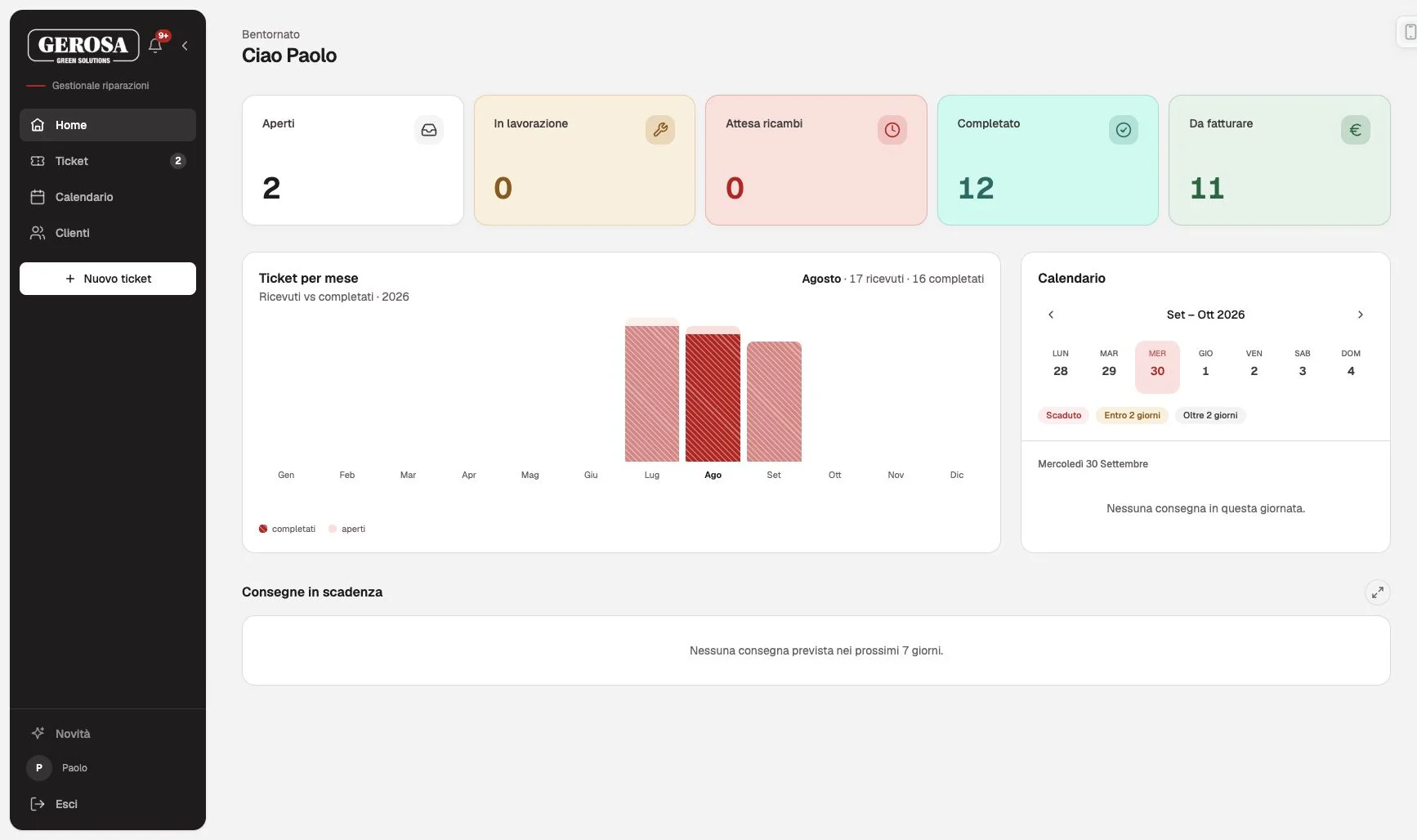Click the euro icon on Da fatturare card
Viewport: 1417px width, 840px height.
tap(1356, 130)
